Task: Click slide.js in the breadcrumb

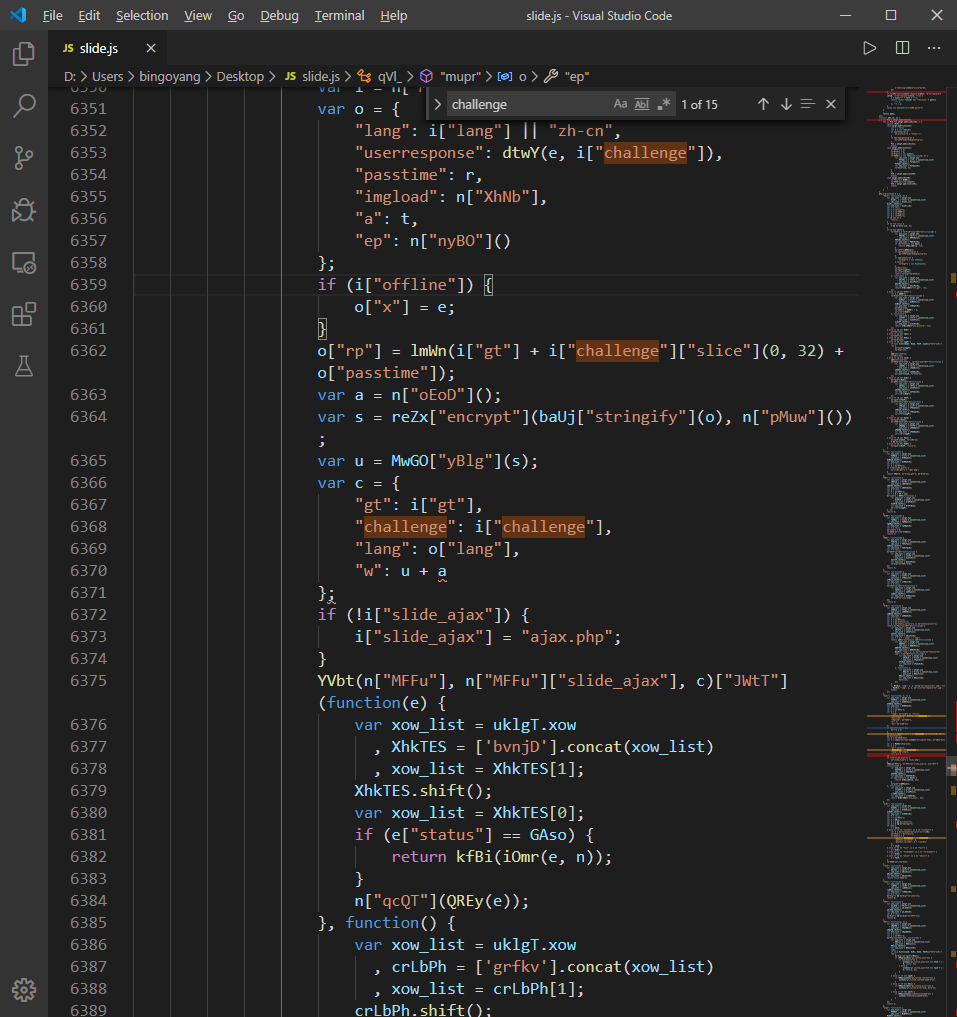Action: point(321,77)
